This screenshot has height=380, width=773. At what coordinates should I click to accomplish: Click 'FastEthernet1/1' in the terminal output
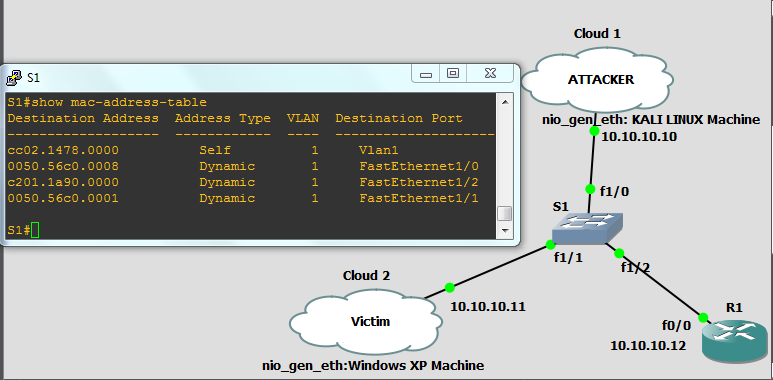419,198
